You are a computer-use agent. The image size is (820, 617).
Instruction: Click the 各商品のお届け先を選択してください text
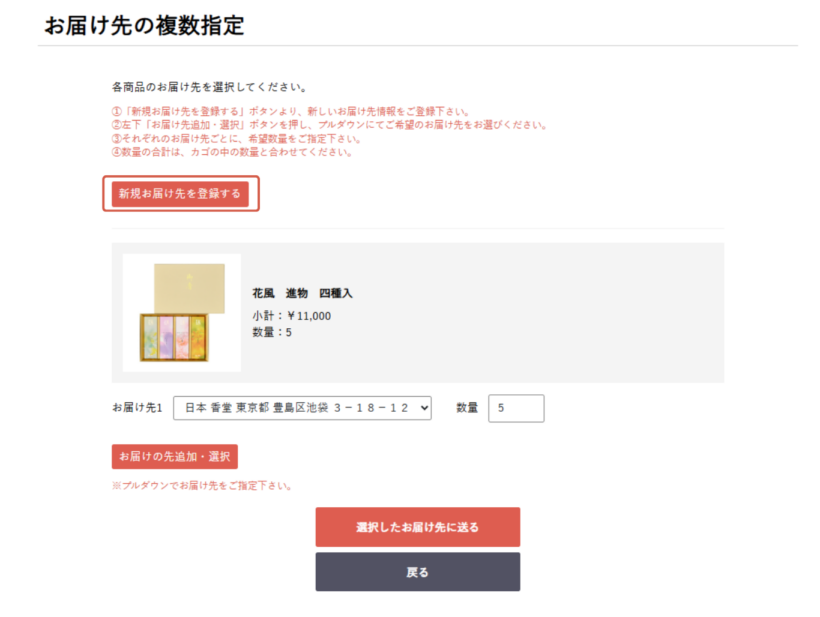pos(209,87)
